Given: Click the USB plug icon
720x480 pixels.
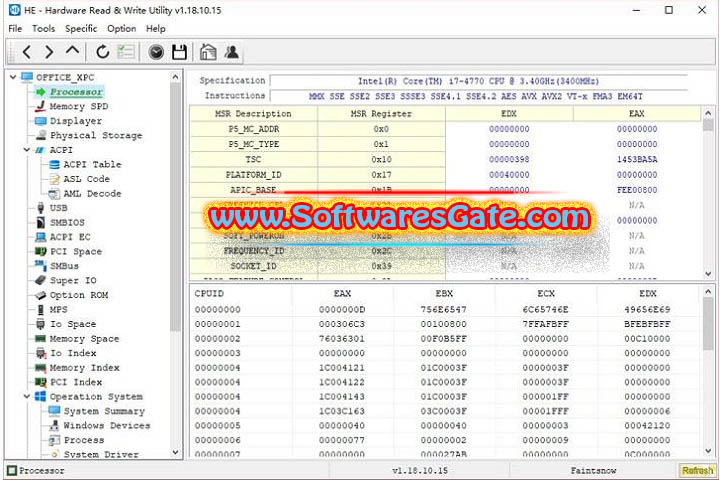Looking at the screenshot, I should pos(41,208).
